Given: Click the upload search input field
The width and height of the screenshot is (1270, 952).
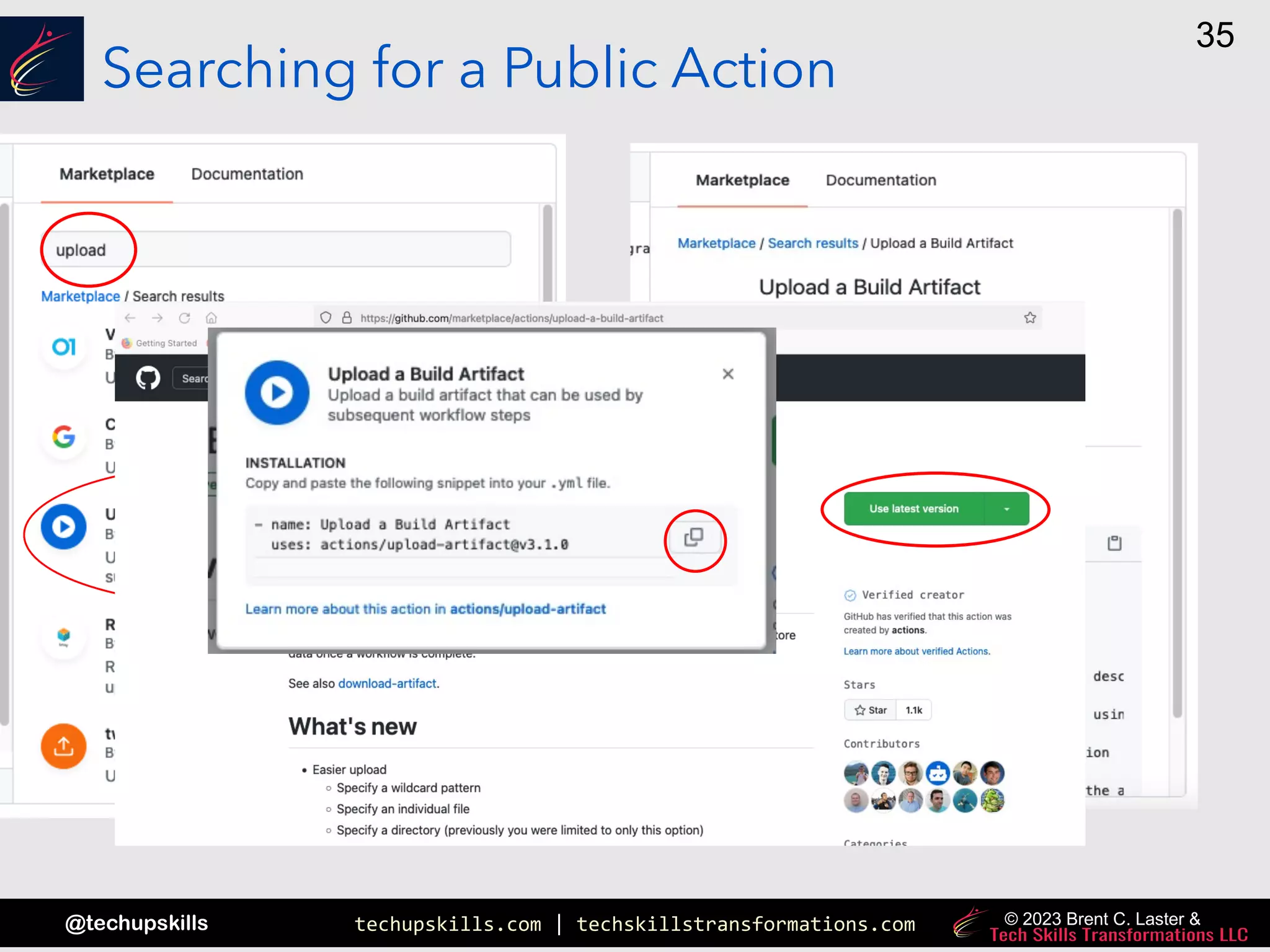Looking at the screenshot, I should click(x=276, y=250).
